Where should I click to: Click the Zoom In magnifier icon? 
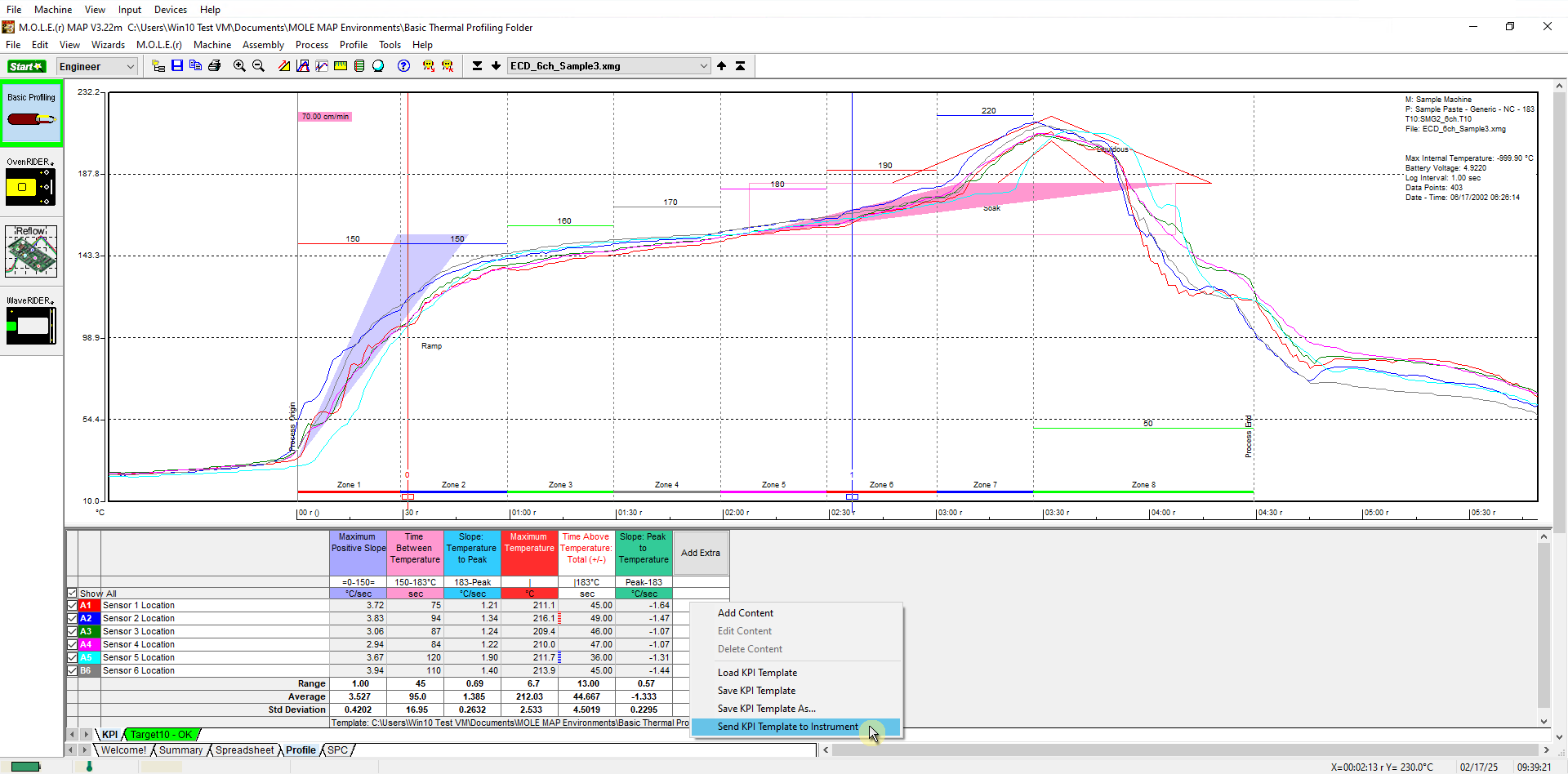[239, 66]
